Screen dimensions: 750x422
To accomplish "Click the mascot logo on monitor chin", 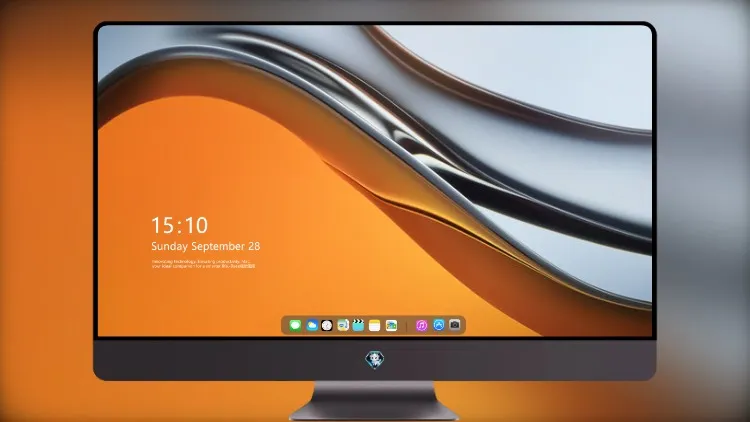I will tap(375, 360).
